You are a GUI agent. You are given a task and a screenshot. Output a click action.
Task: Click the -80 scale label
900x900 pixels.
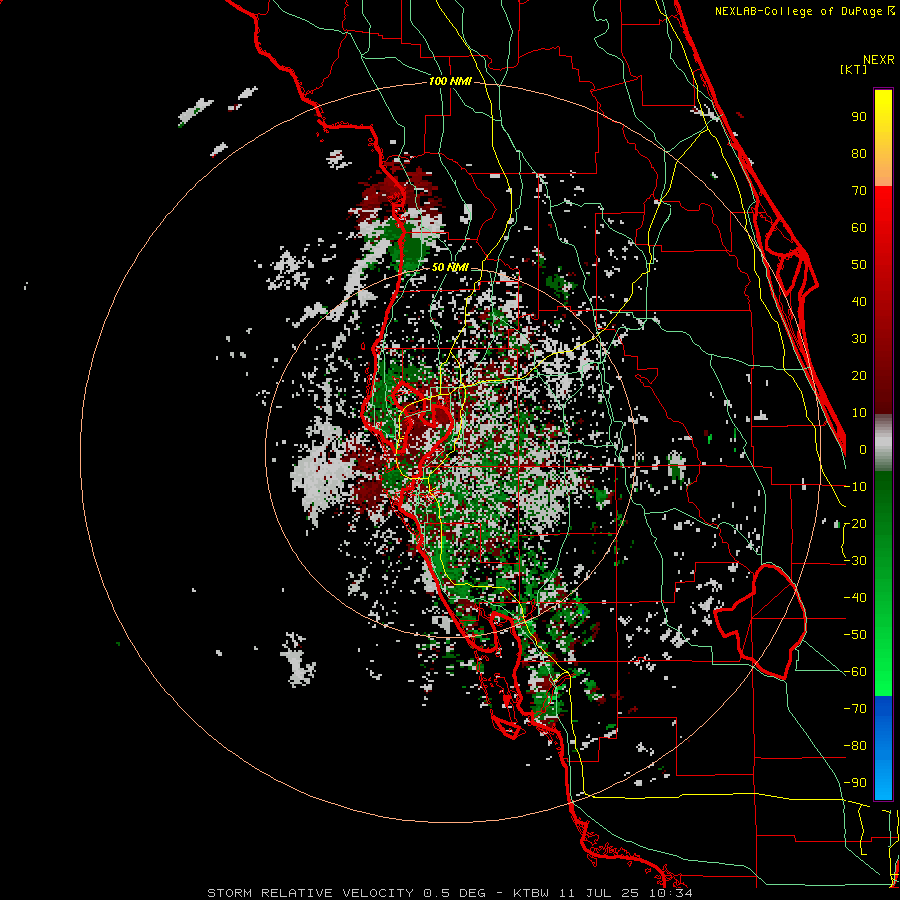click(855, 746)
